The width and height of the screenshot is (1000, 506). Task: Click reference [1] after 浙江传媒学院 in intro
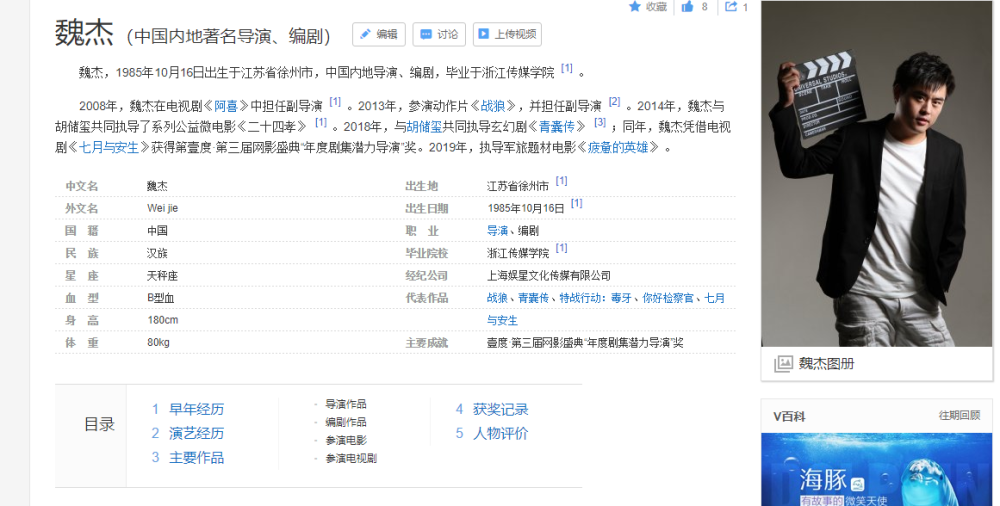coord(566,68)
